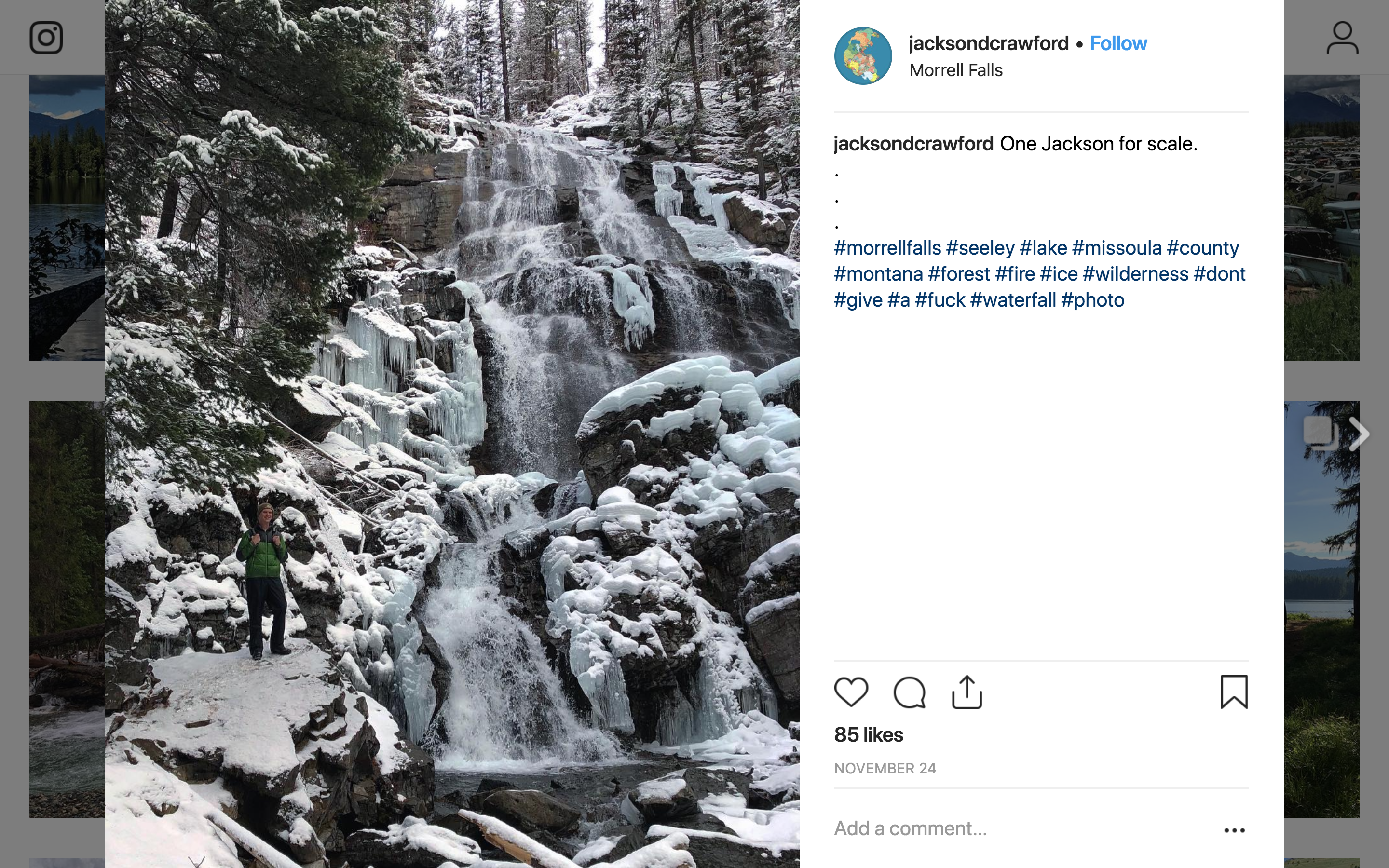The height and width of the screenshot is (868, 1389).
Task: Open the three-dot more options menu
Action: (1234, 830)
